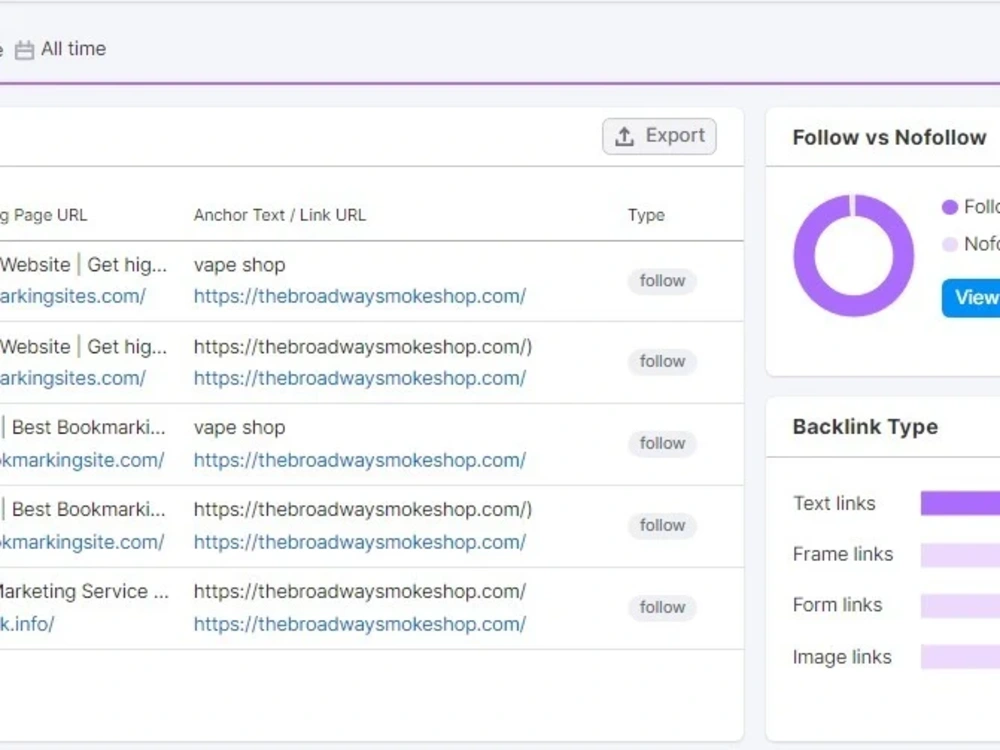This screenshot has width=1000, height=750.
Task: Click the first 'Website | Get hig...' page title
Action: click(x=84, y=265)
